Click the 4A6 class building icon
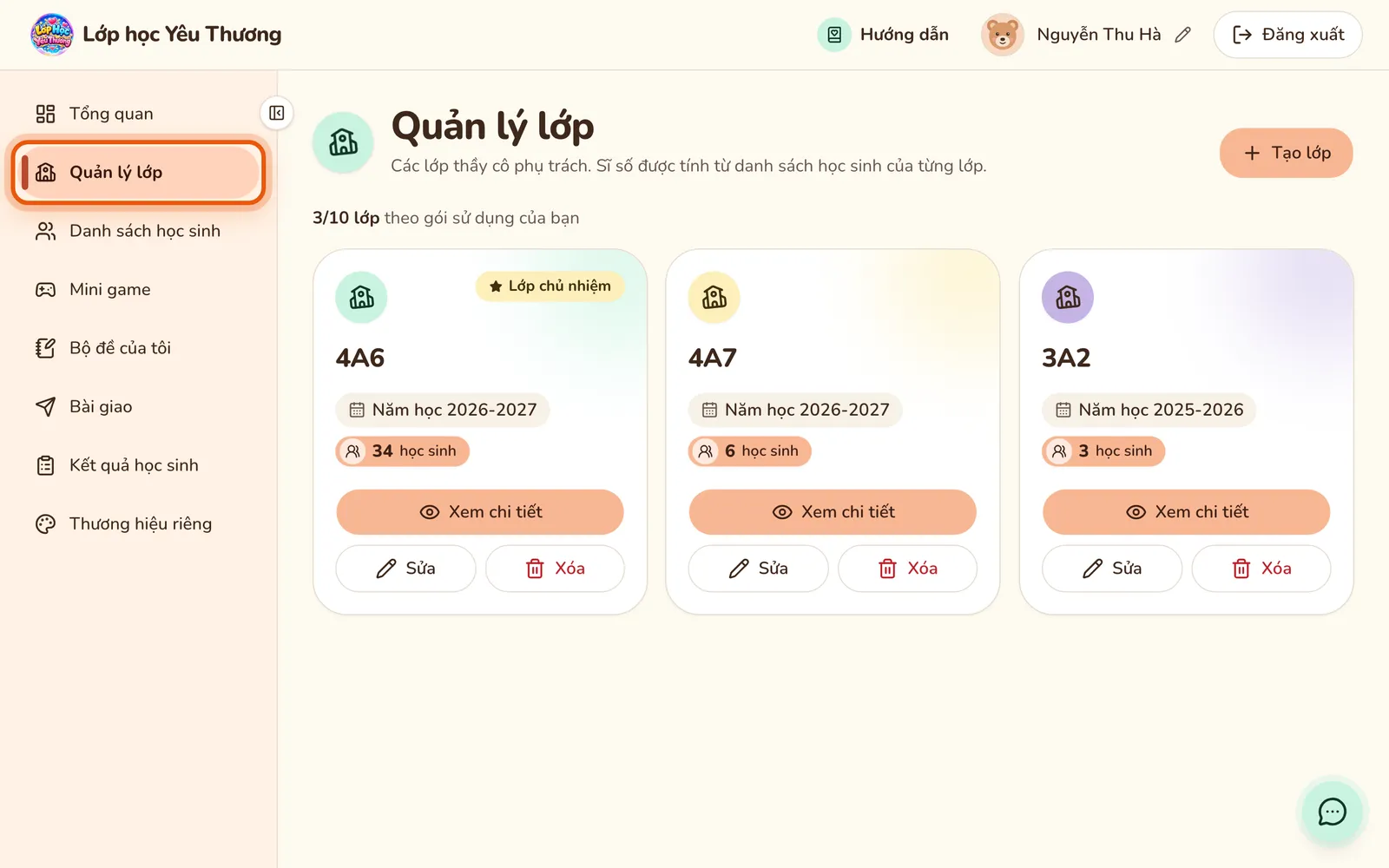The width and height of the screenshot is (1389, 868). click(x=361, y=297)
